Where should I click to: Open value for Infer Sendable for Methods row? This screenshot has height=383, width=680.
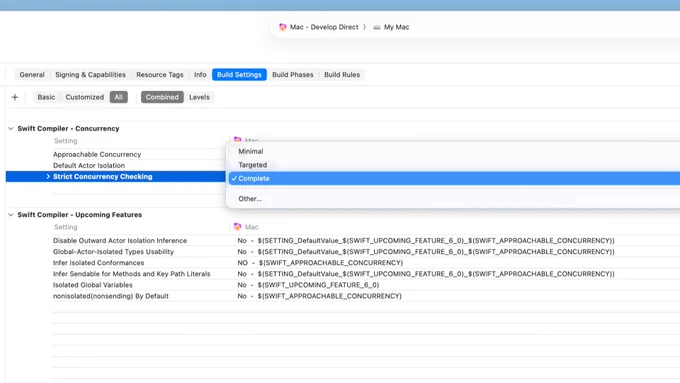pos(426,274)
